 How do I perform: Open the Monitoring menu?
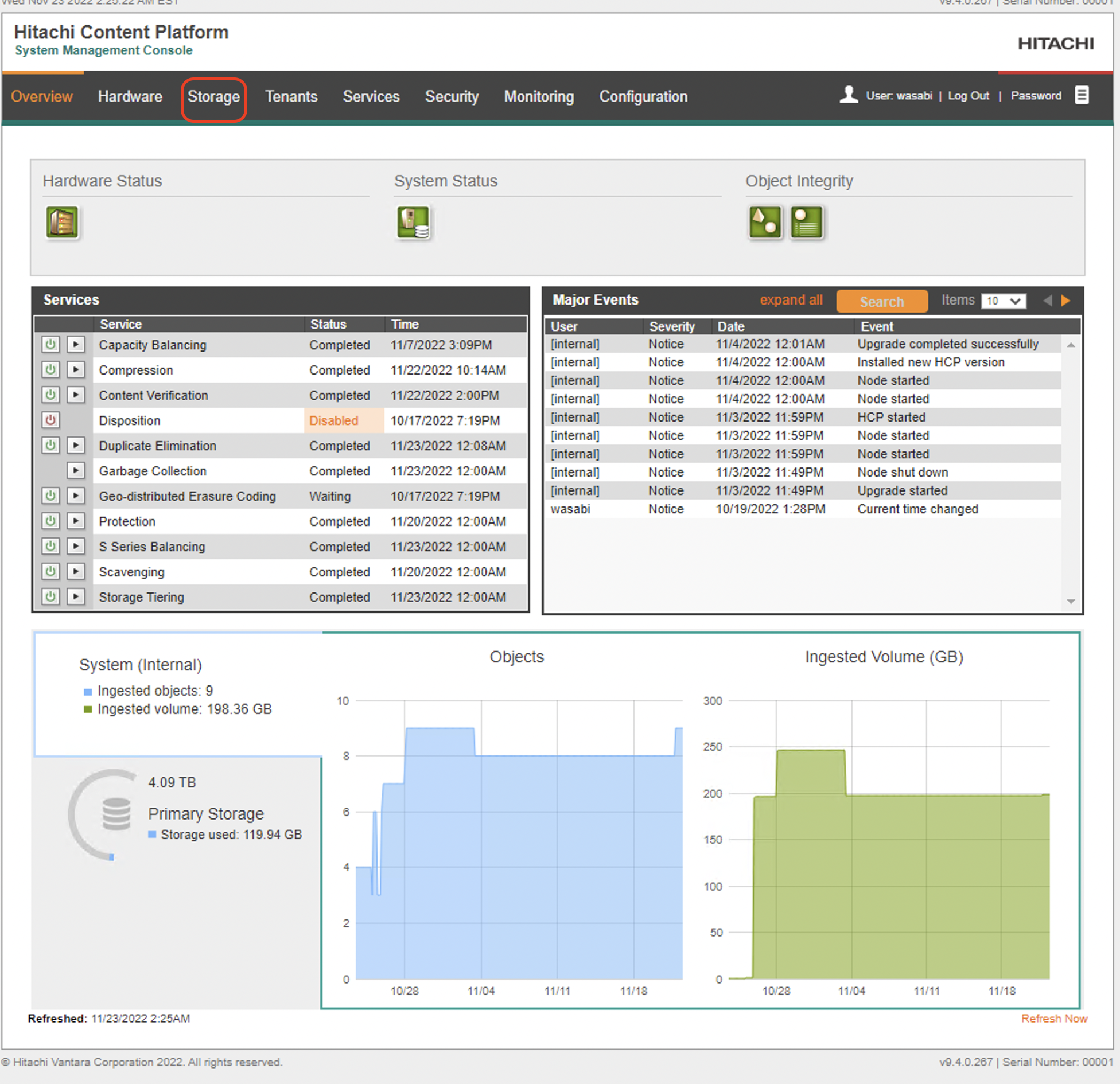tap(539, 96)
